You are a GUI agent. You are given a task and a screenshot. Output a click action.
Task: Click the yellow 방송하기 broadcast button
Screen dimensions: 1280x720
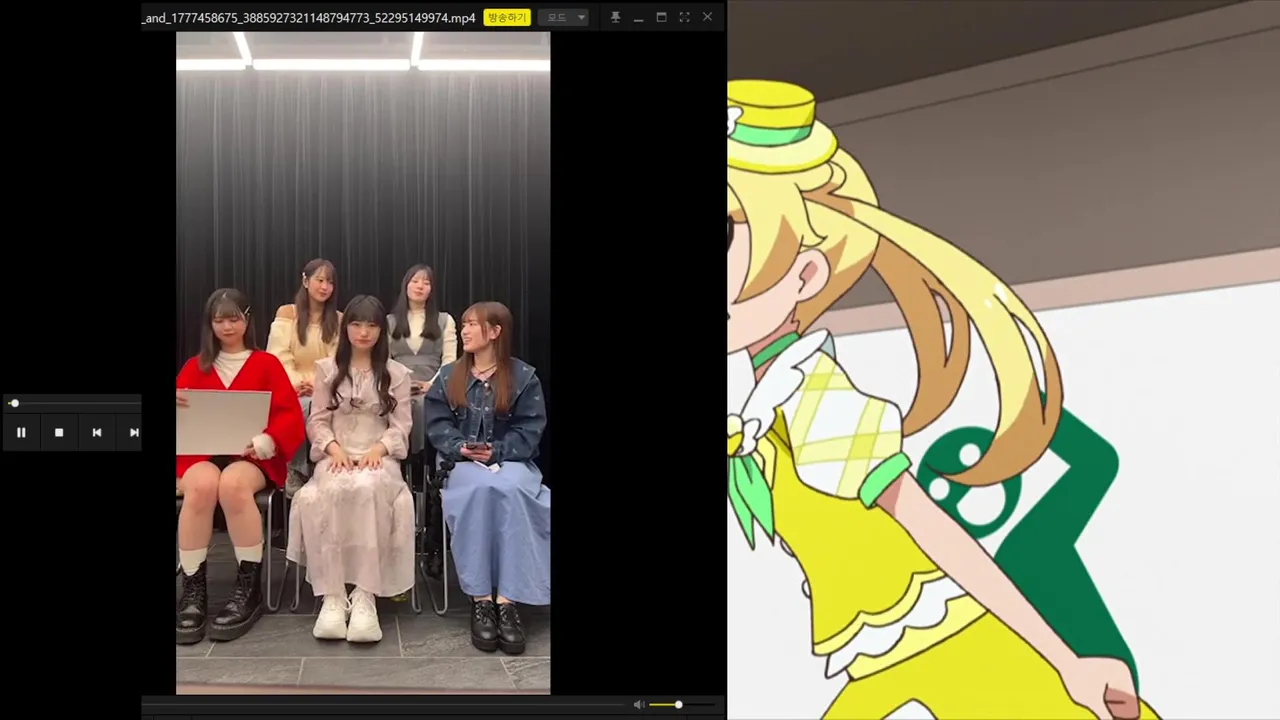click(507, 17)
